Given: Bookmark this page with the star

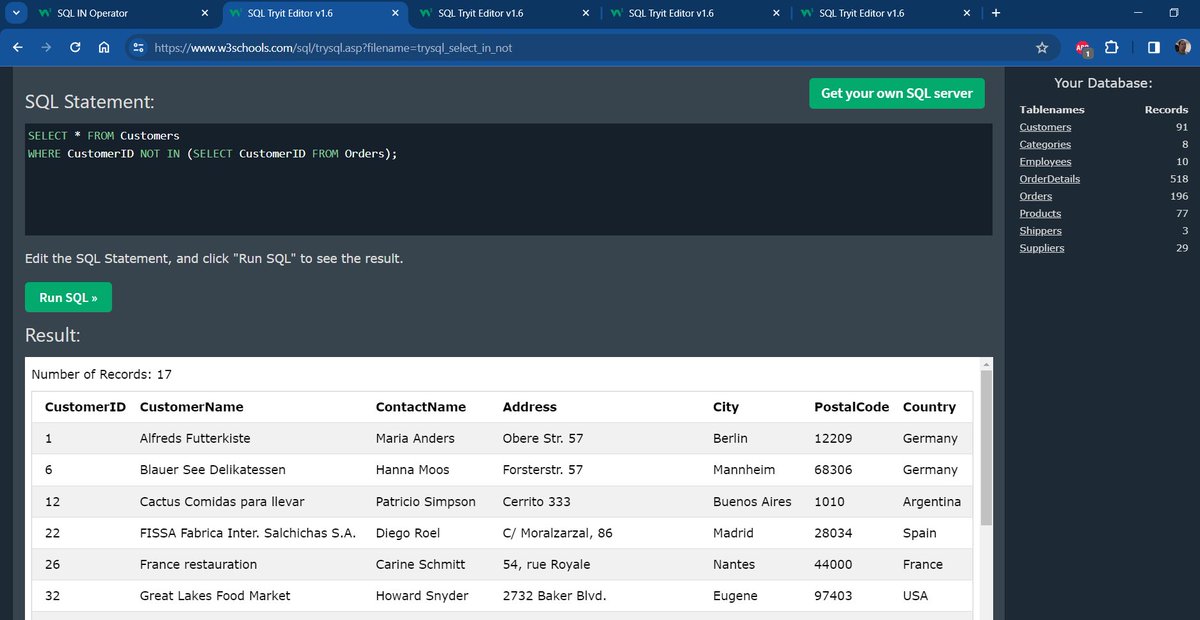Looking at the screenshot, I should pos(1042,47).
